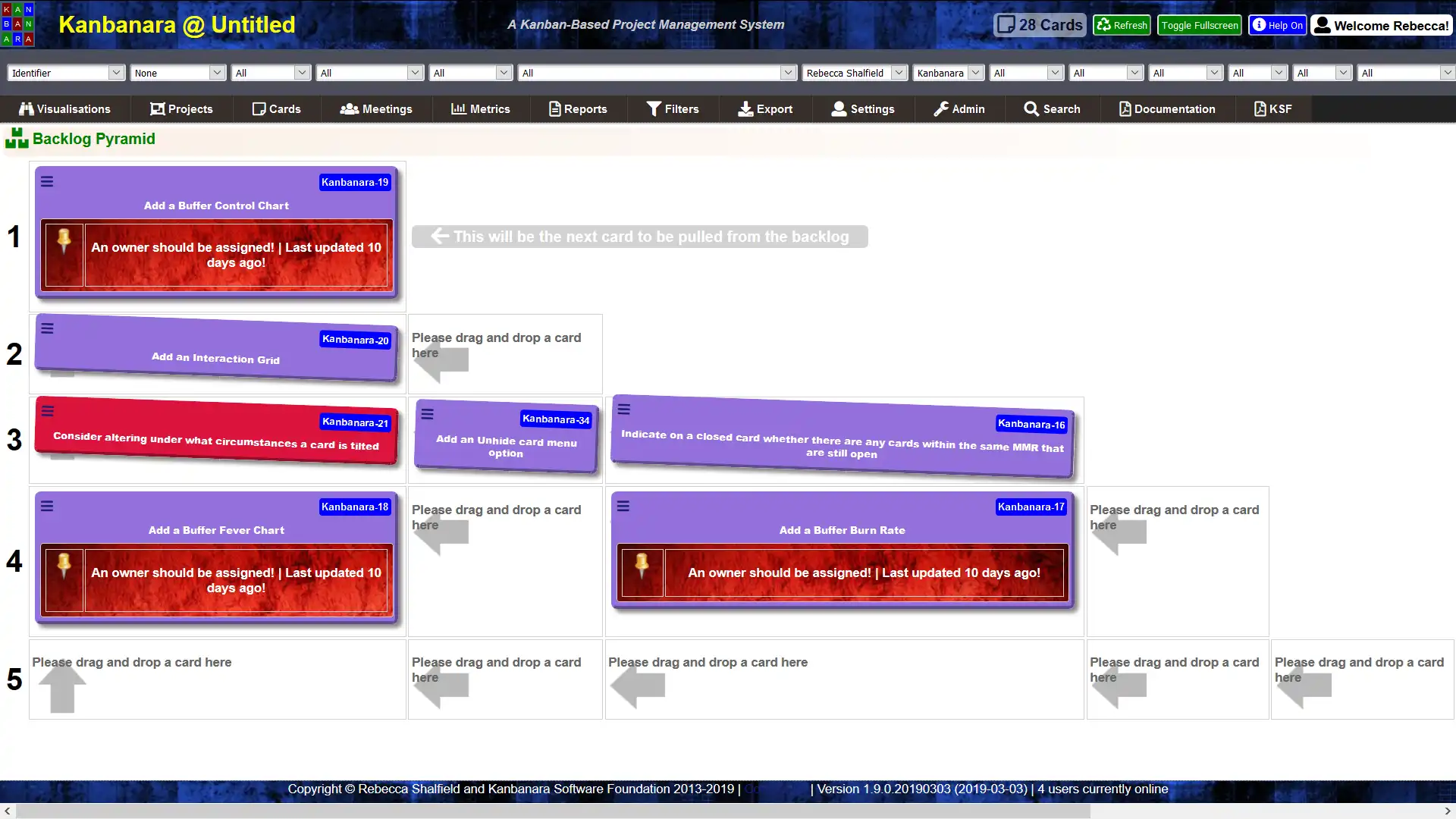Click the Search button
Viewport: 1456px width, 819px height.
[1052, 108]
